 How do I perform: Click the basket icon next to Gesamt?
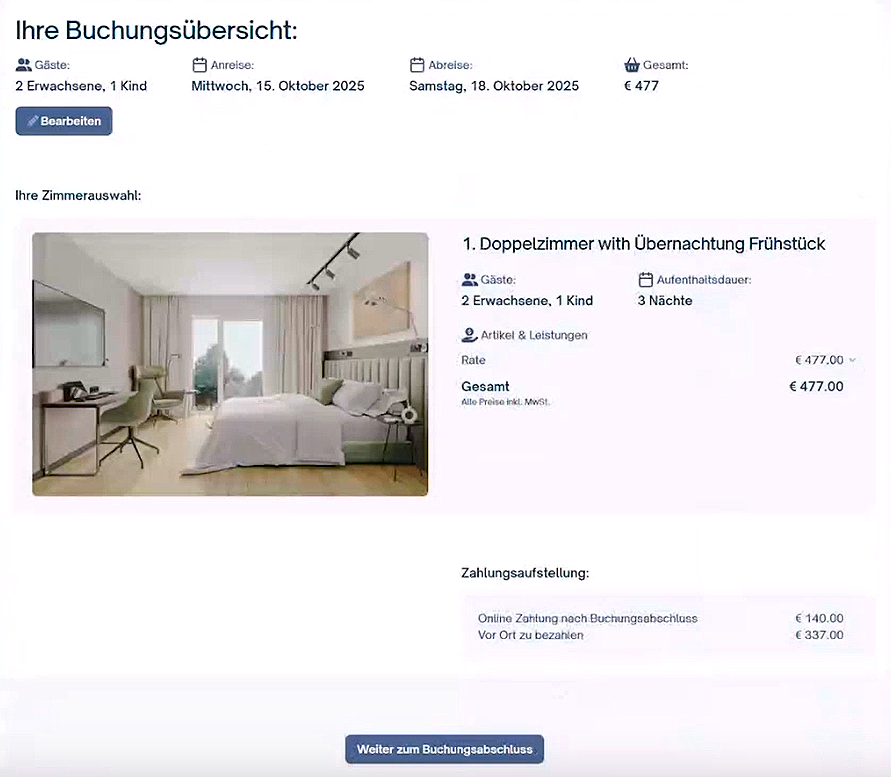(x=632, y=65)
